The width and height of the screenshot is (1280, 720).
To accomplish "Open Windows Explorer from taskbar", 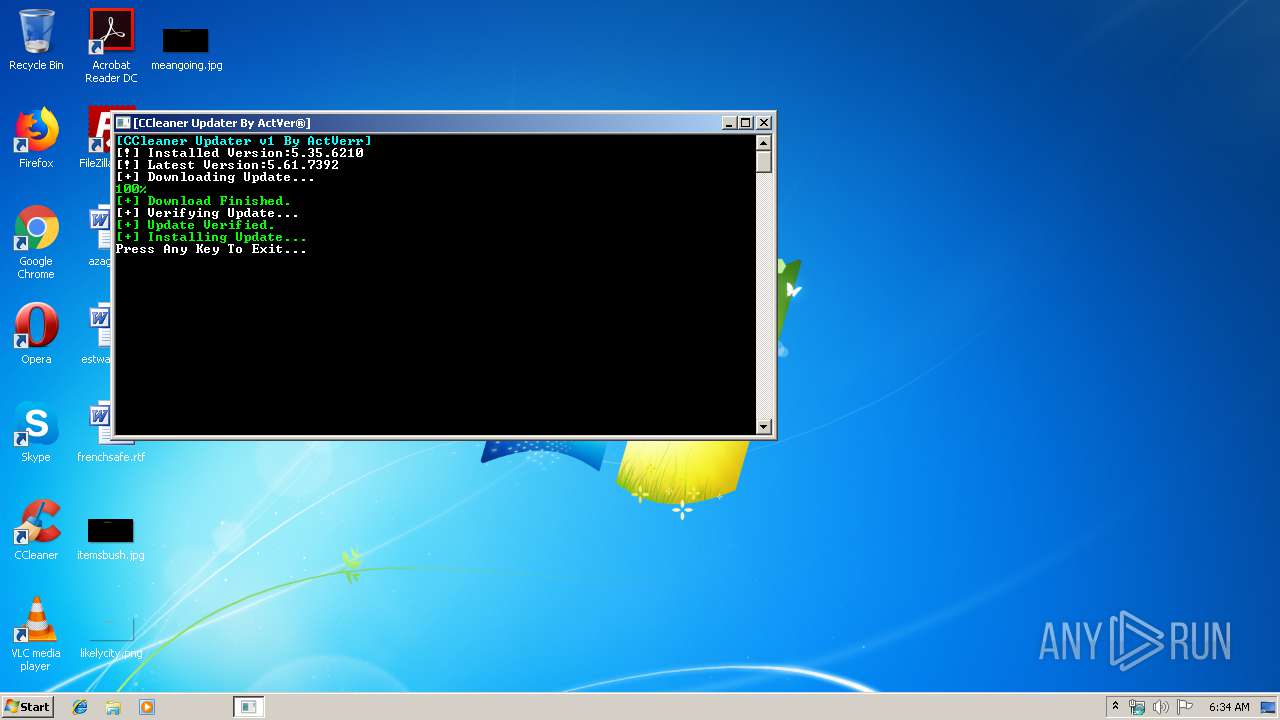I will pyautogui.click(x=113, y=707).
